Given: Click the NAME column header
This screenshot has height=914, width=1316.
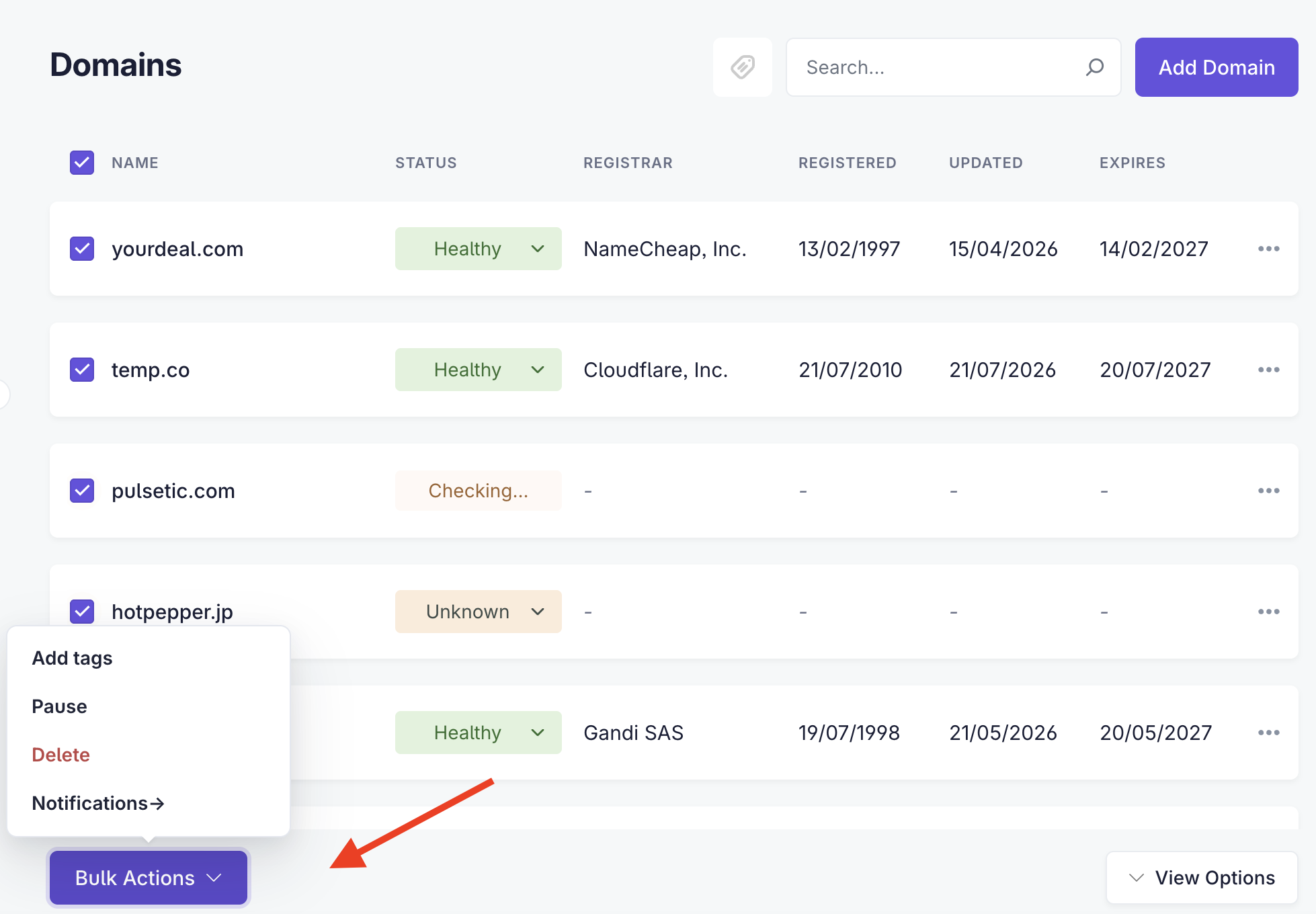Looking at the screenshot, I should click(135, 163).
